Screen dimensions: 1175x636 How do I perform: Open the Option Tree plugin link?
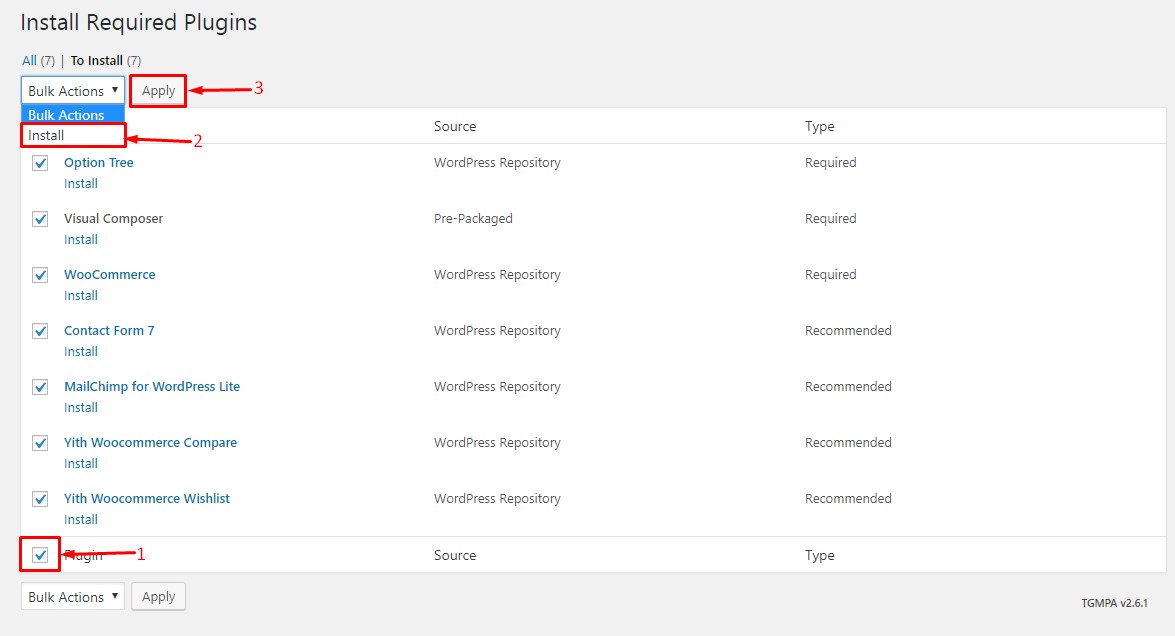point(98,163)
